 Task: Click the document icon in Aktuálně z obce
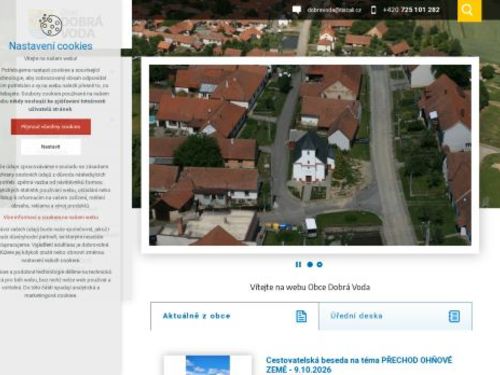tap(301, 316)
